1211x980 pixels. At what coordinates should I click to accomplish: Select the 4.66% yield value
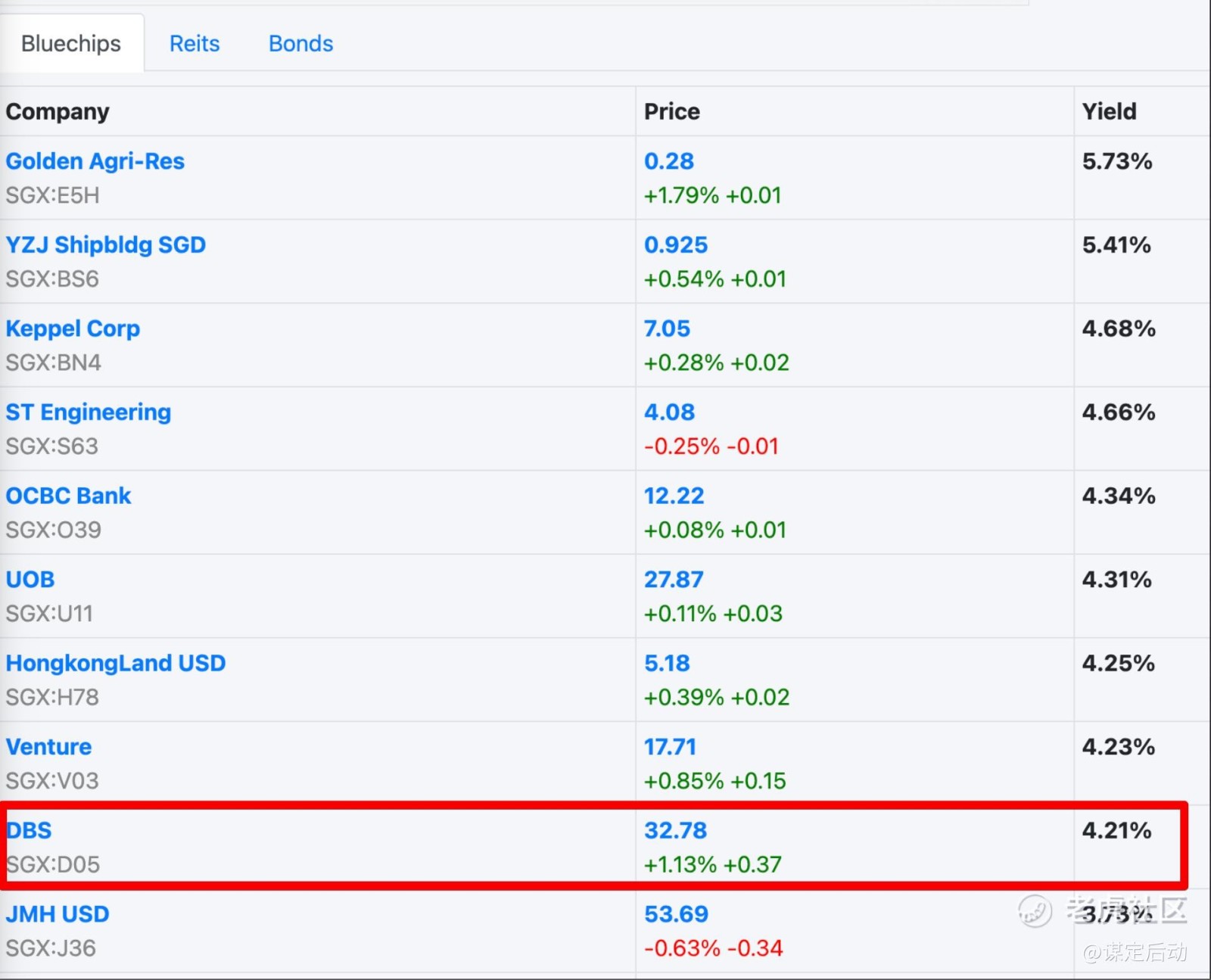click(1119, 412)
